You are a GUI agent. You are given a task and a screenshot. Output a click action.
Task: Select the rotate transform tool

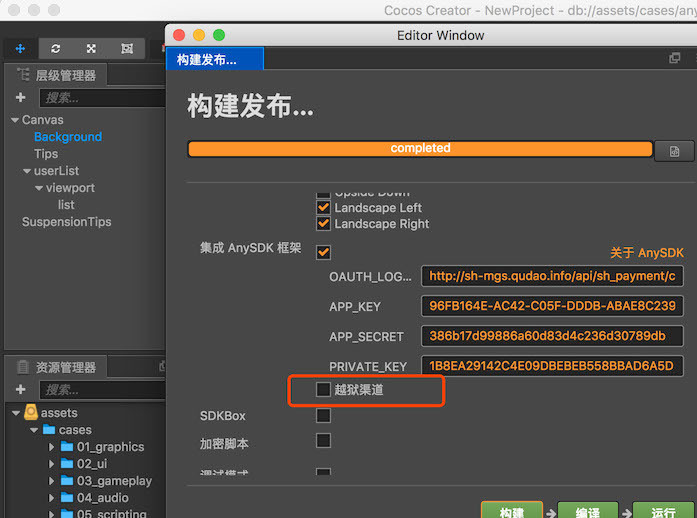coord(56,48)
